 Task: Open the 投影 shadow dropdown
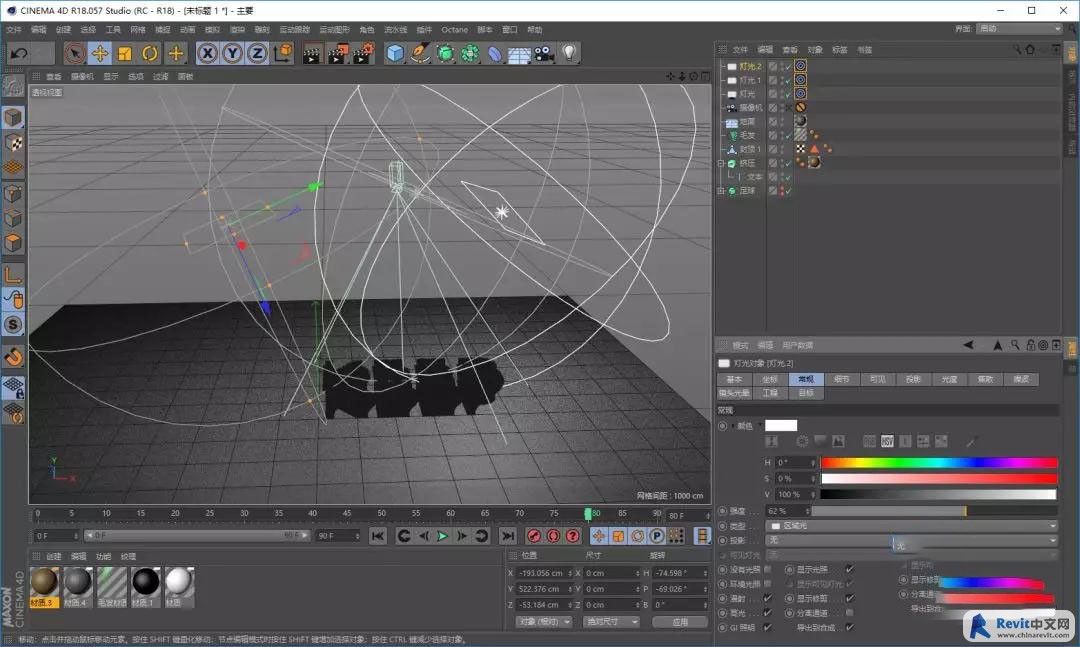[x=912, y=540]
